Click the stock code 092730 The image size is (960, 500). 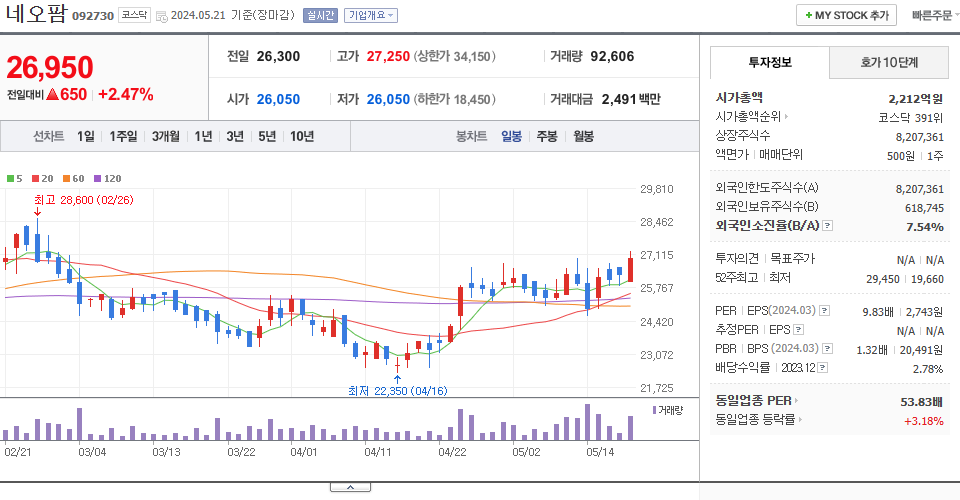coord(93,16)
